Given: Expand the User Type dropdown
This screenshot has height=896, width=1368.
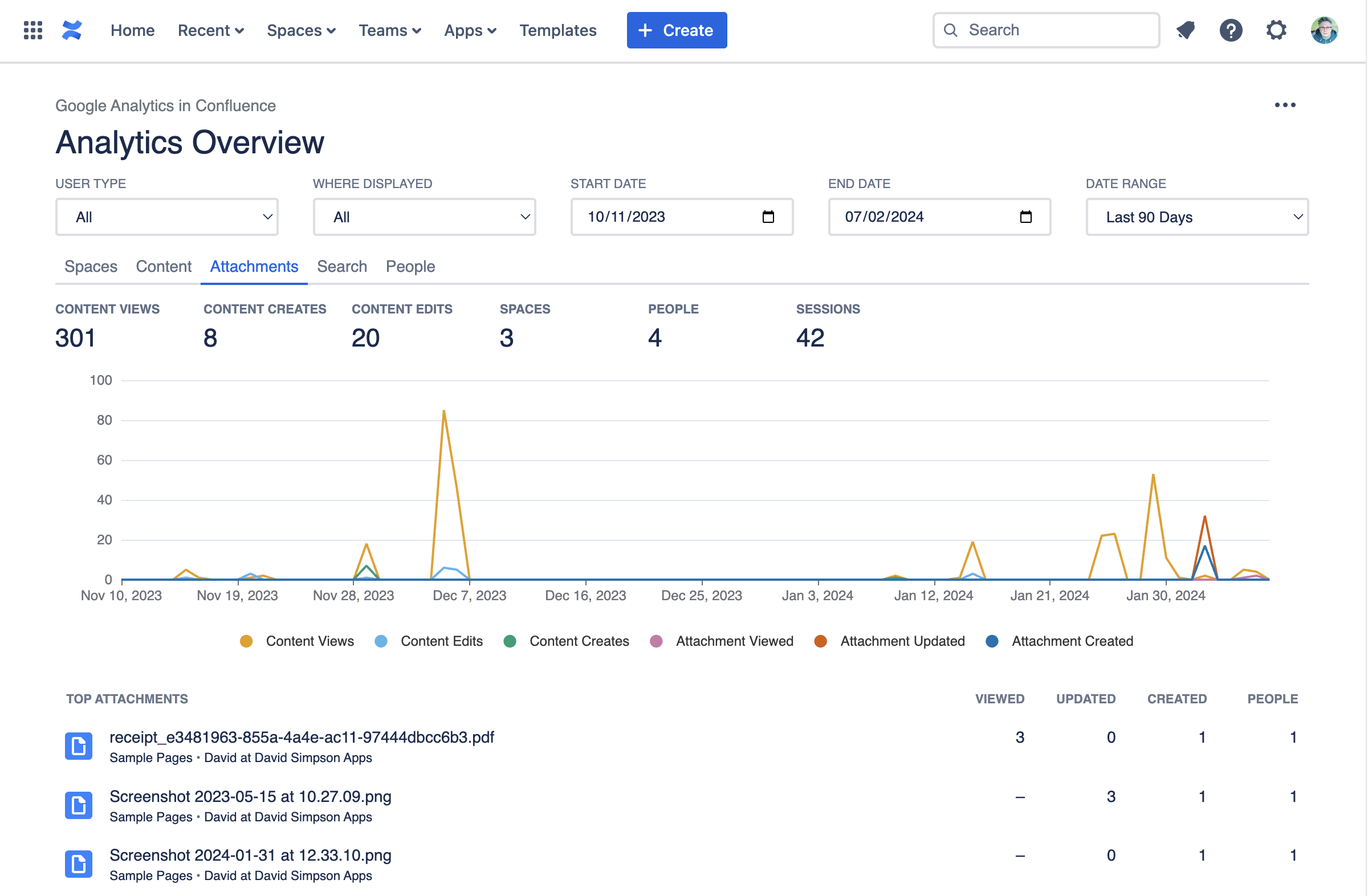Looking at the screenshot, I should [166, 217].
